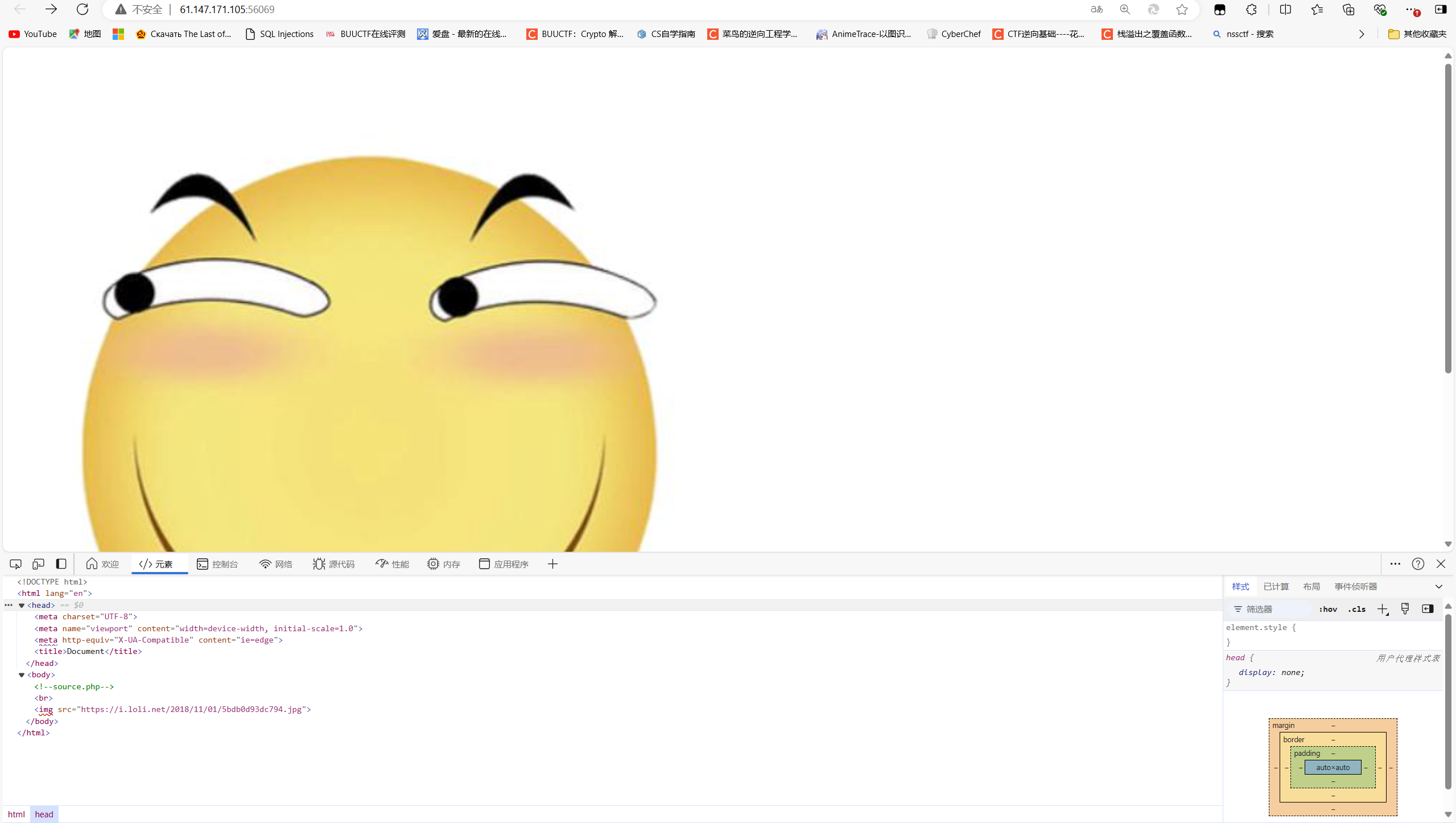Screen dimensions: 1456x823
Task: Open the 网络 network tab
Action: 276,564
